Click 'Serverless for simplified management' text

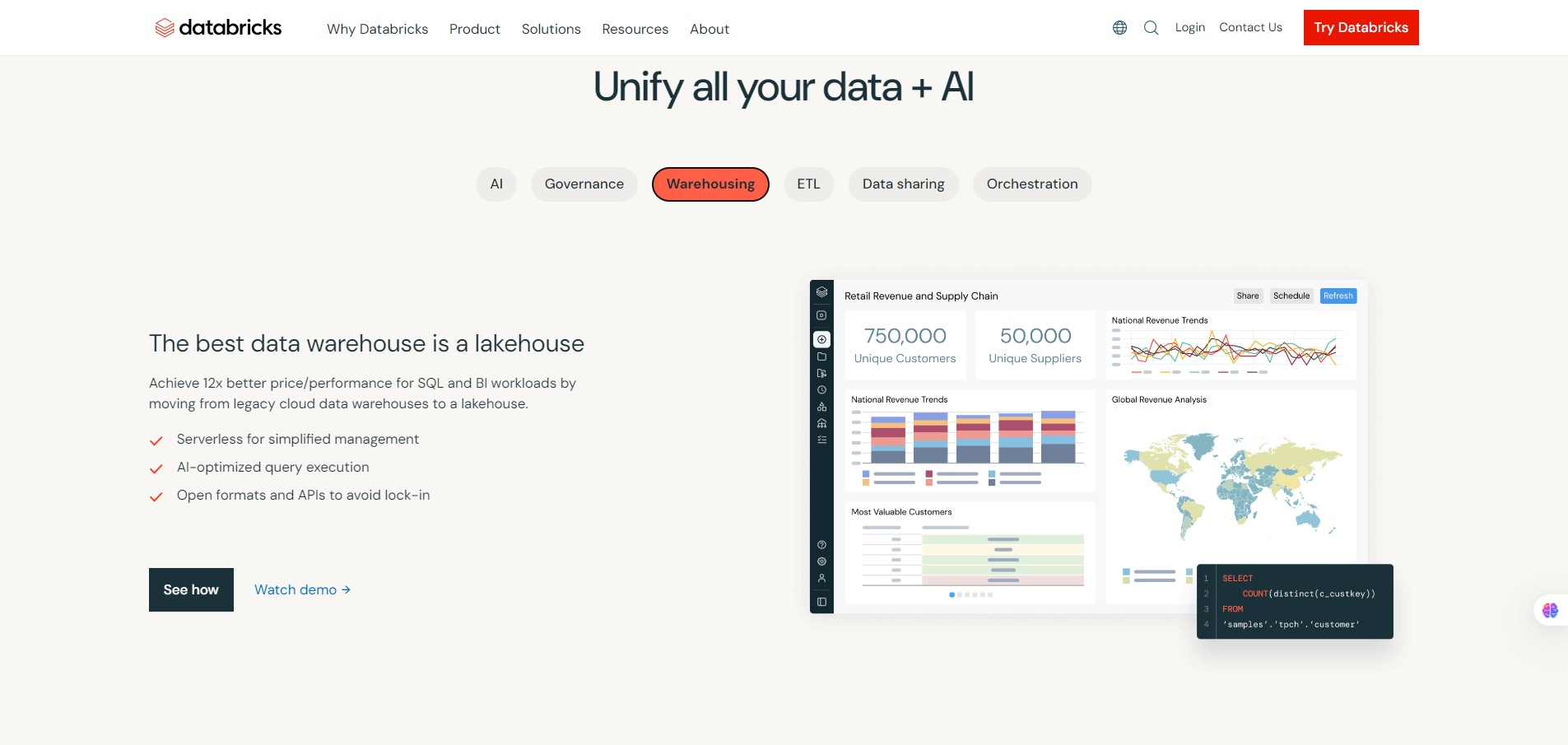298,439
